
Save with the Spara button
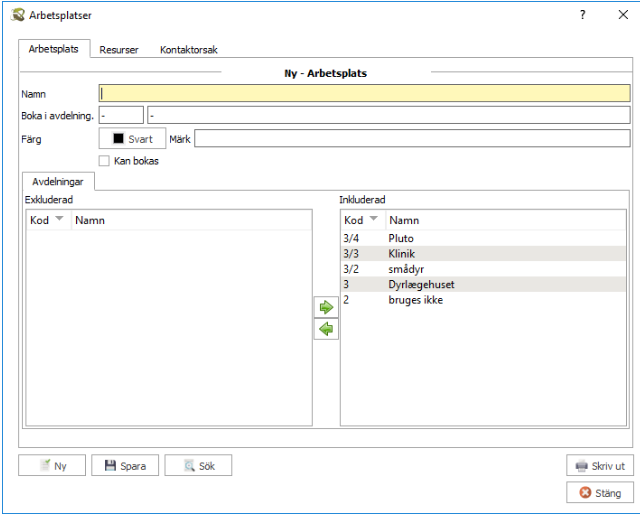point(125,465)
